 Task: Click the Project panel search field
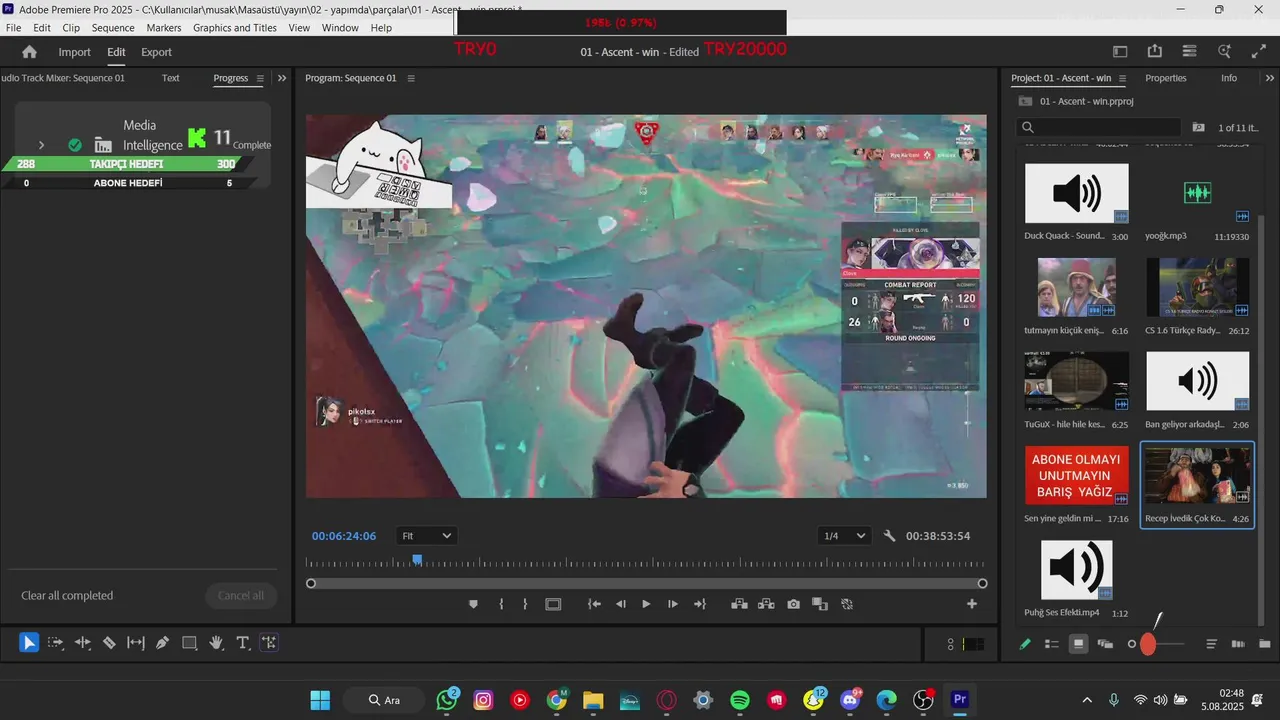click(x=1099, y=127)
